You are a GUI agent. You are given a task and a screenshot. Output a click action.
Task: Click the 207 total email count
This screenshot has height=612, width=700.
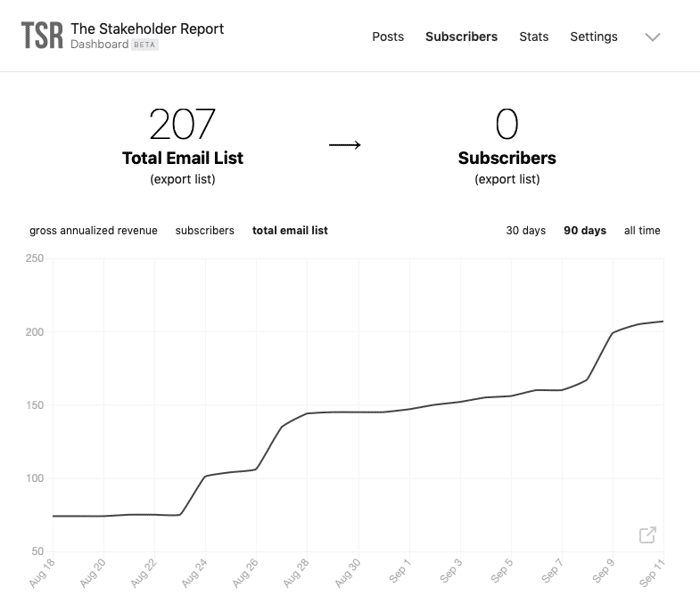pyautogui.click(x=182, y=124)
